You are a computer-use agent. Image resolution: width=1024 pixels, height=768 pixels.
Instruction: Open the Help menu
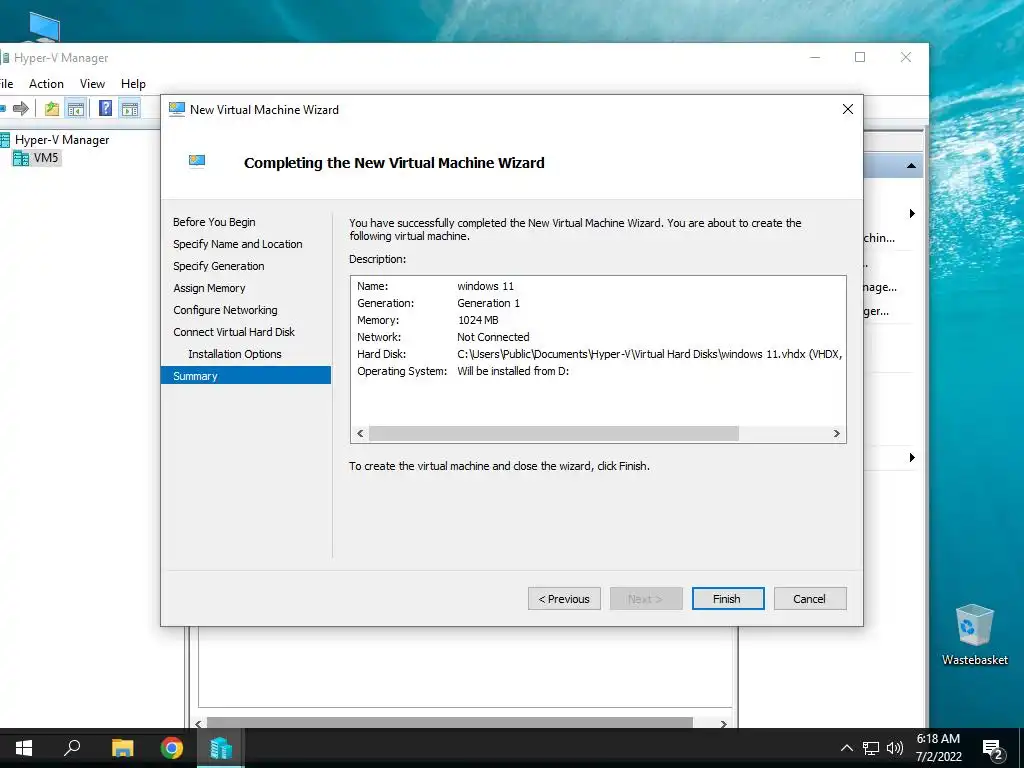pos(133,84)
